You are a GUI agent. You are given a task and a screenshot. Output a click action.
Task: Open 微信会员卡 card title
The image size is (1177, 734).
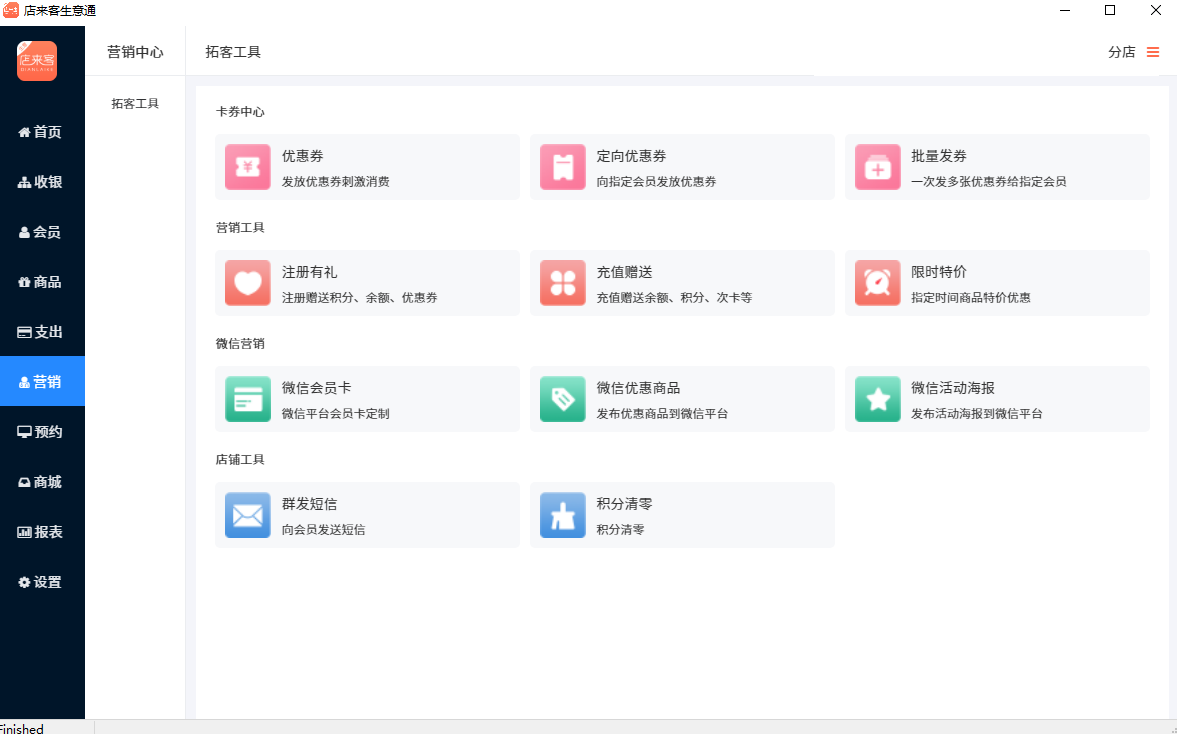(316, 388)
